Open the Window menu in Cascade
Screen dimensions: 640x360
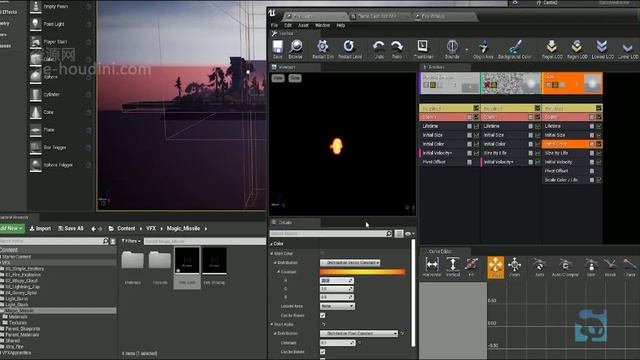click(x=322, y=25)
